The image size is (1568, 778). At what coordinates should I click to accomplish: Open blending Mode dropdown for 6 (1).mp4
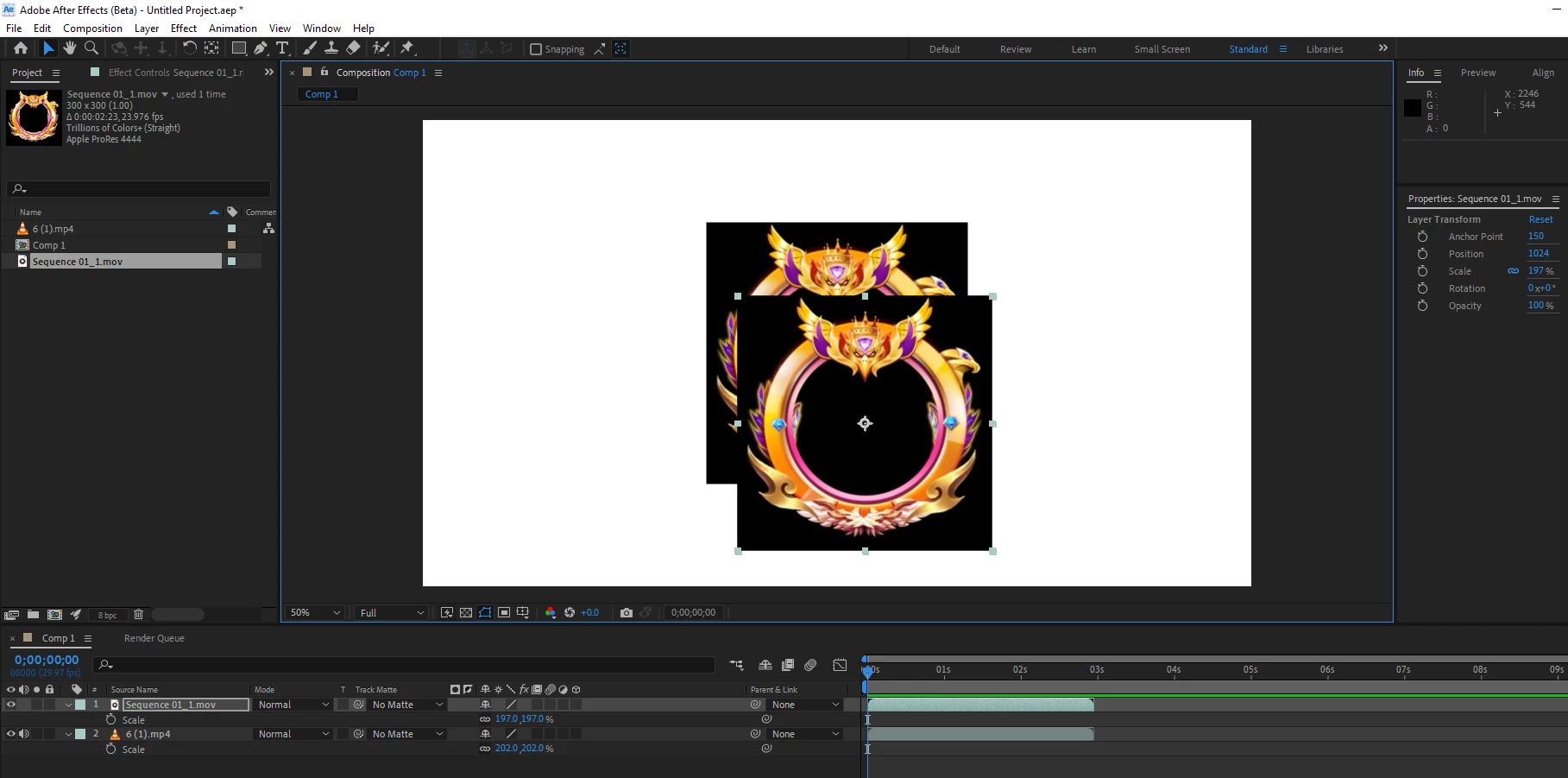click(293, 734)
